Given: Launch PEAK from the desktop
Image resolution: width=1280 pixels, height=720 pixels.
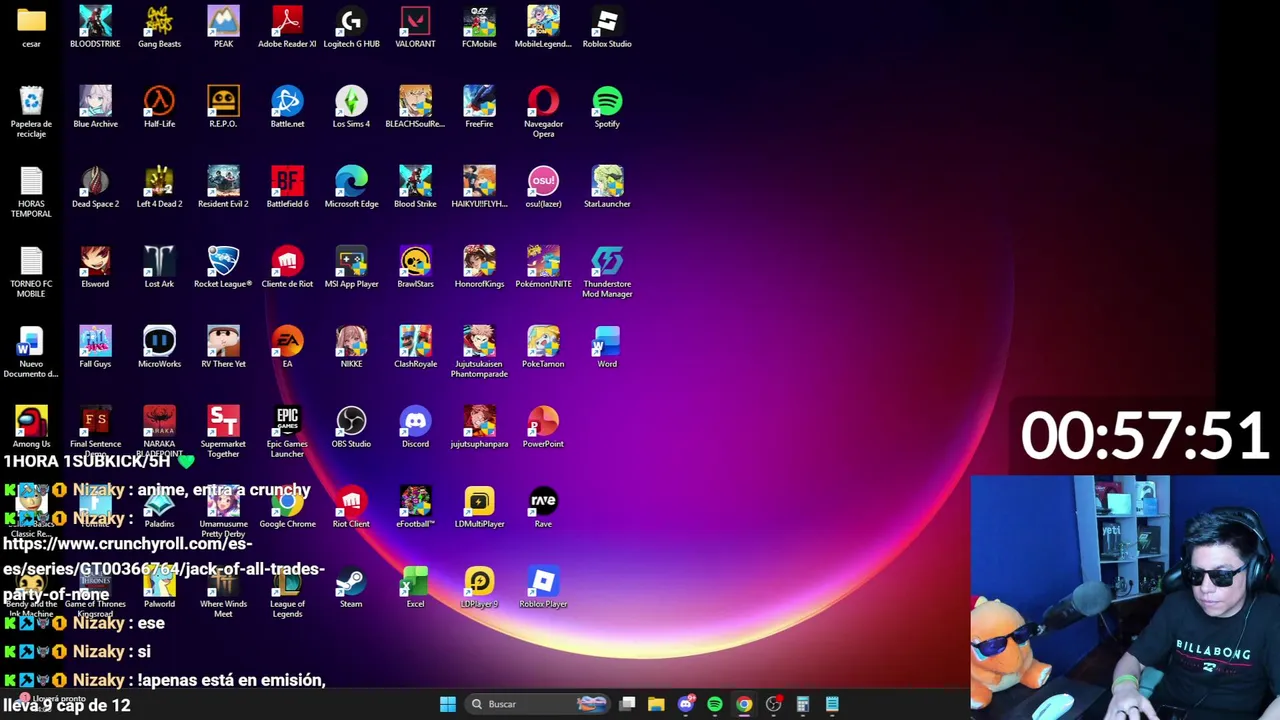Looking at the screenshot, I should pos(223,27).
